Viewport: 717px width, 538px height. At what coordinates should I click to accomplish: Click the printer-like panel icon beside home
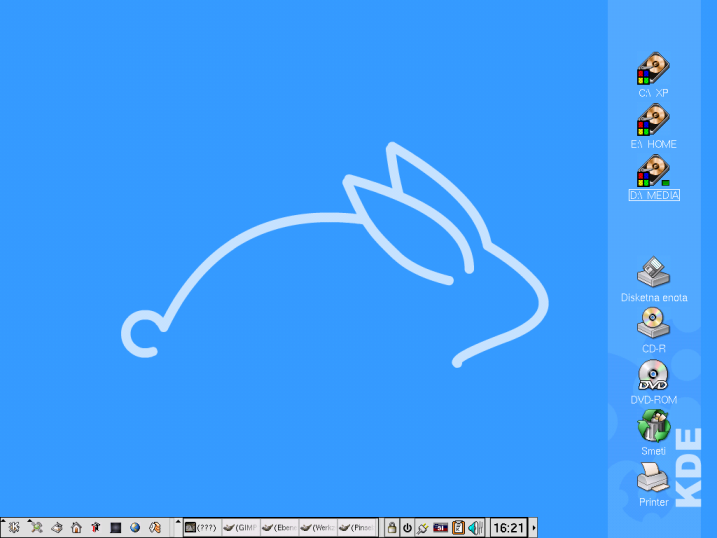(57, 528)
